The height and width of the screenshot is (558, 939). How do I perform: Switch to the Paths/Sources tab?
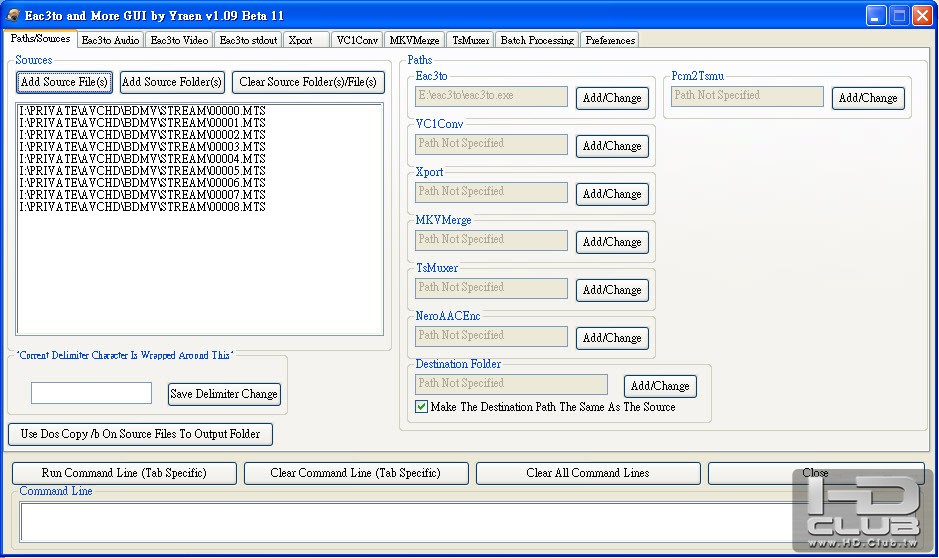40,38
